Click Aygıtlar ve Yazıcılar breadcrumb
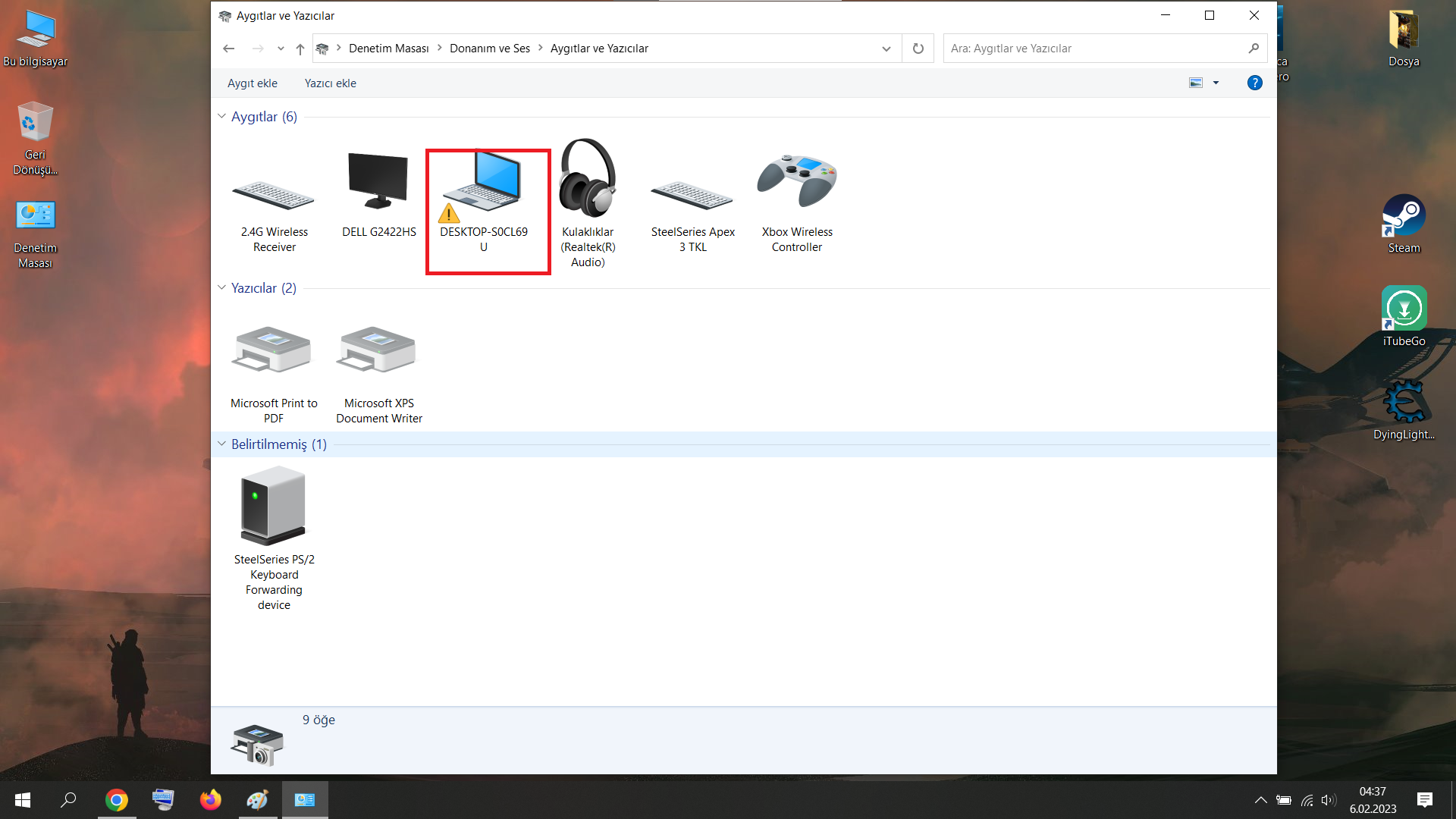The width and height of the screenshot is (1456, 819). (599, 49)
